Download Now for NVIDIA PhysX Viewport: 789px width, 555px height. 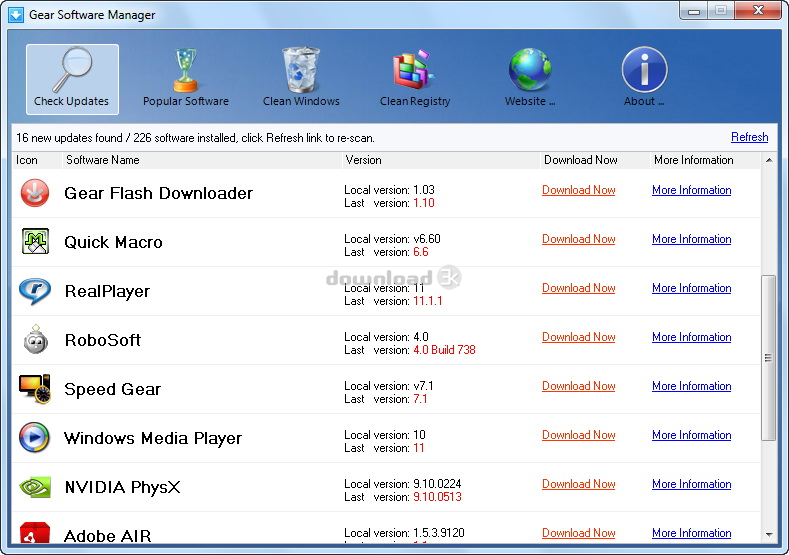click(x=579, y=484)
